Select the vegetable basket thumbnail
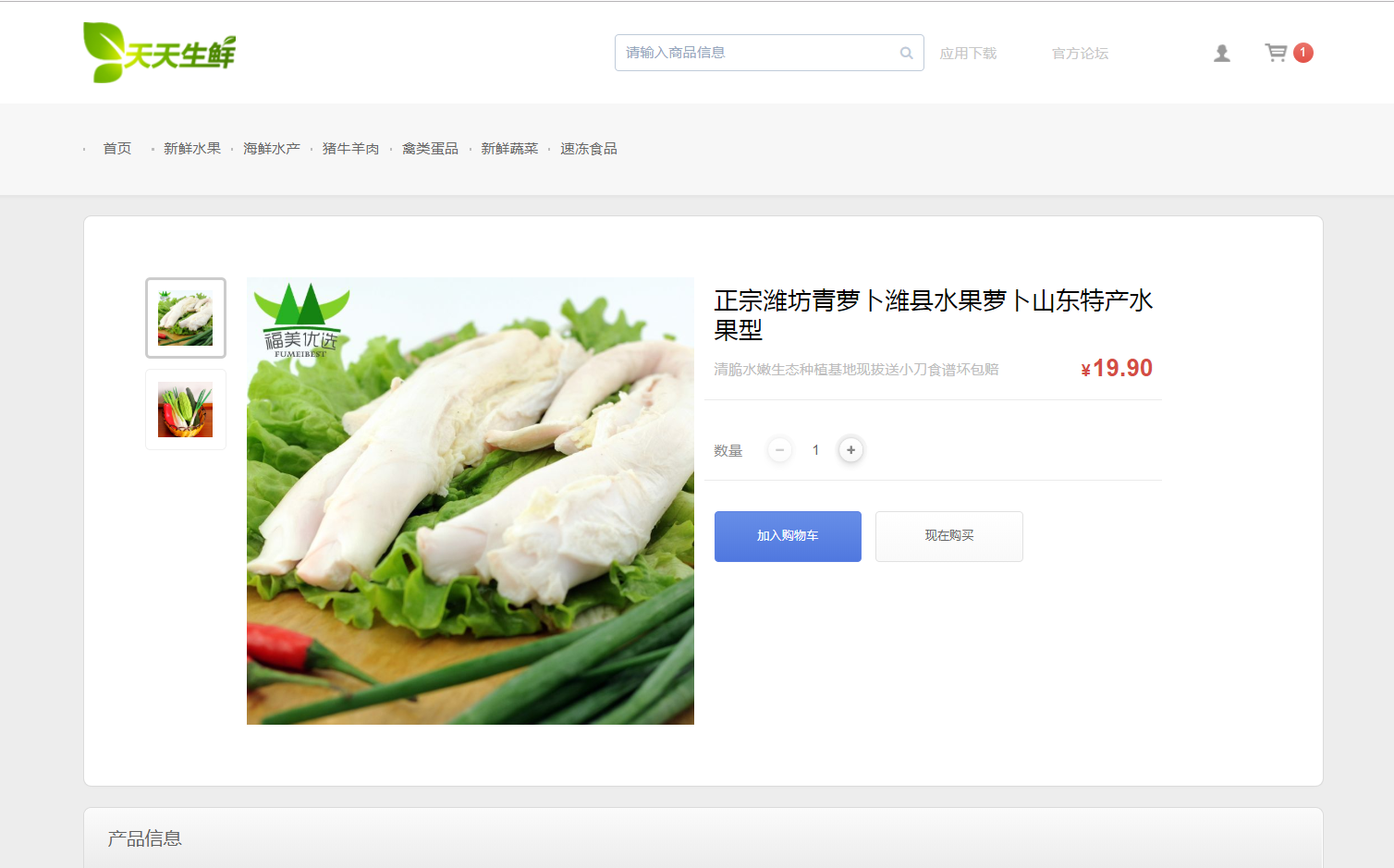This screenshot has width=1394, height=868. coord(186,410)
